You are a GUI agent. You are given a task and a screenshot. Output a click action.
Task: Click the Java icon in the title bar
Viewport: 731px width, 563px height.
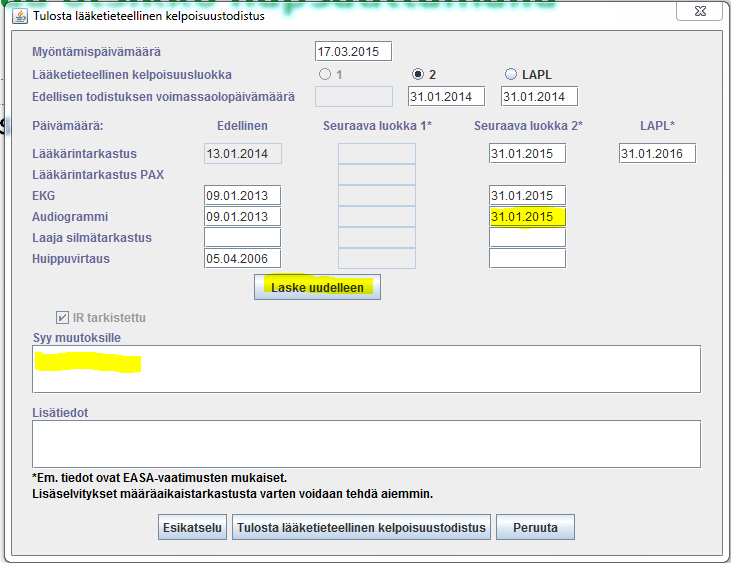(x=20, y=16)
